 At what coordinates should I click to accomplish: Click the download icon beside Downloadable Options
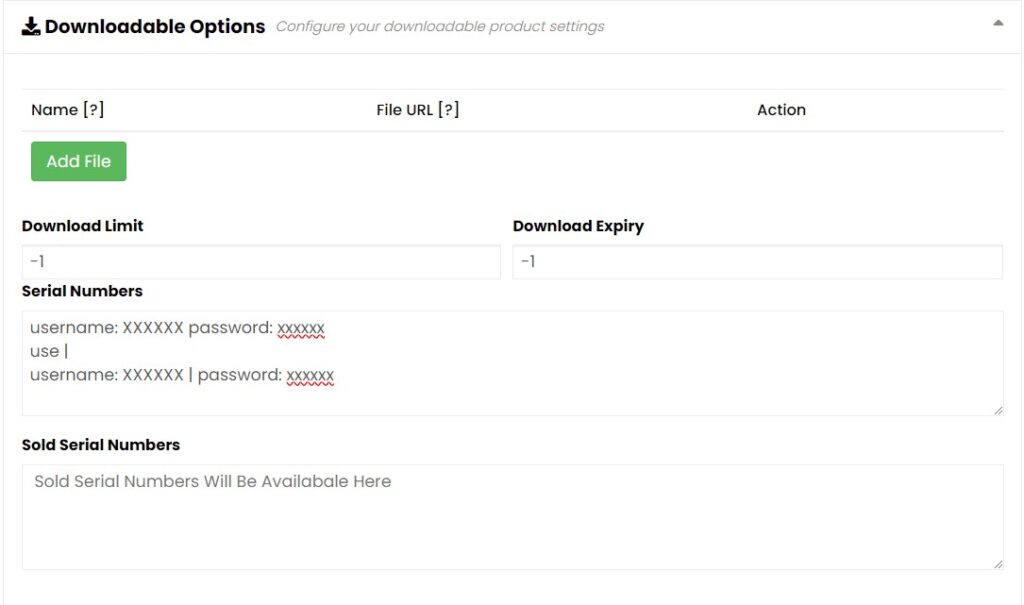pos(31,26)
